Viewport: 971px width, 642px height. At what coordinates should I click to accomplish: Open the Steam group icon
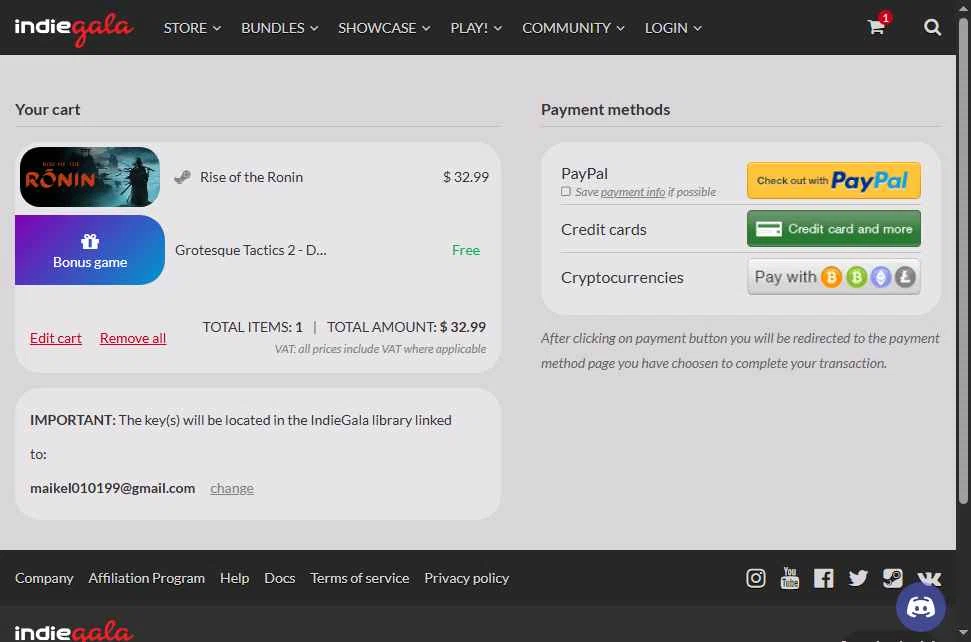tap(892, 578)
